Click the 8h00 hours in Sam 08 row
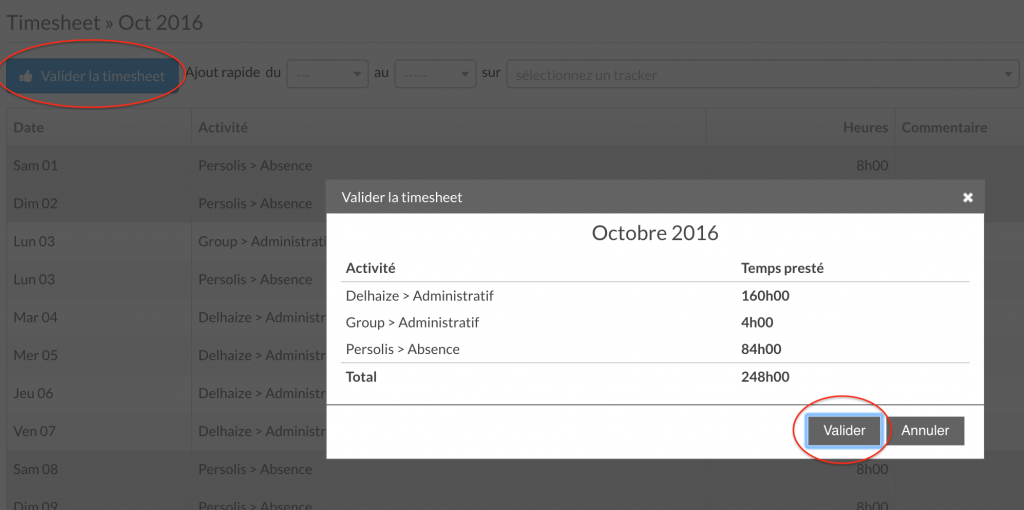Screen dimensions: 1024x510 872,469
